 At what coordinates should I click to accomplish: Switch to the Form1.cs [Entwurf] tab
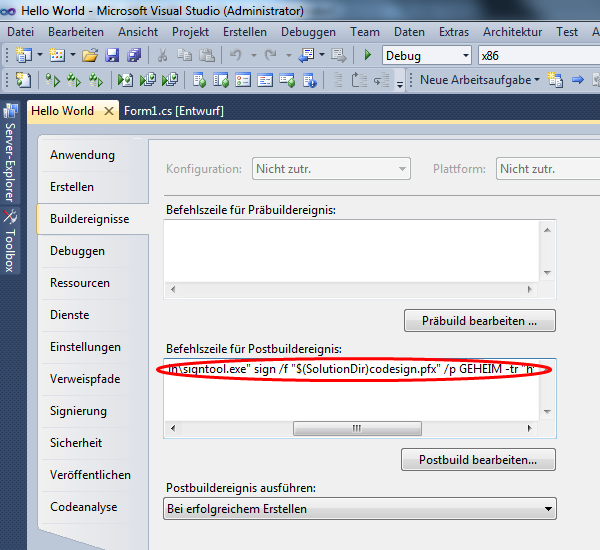[174, 111]
